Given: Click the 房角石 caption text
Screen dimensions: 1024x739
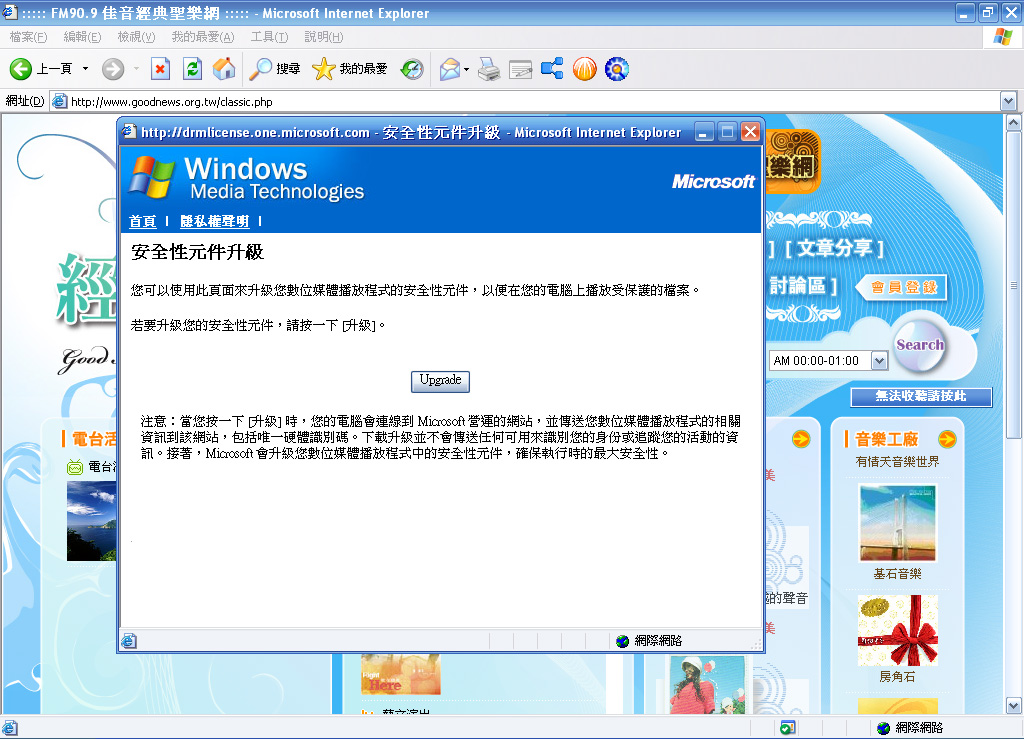Looking at the screenshot, I should coord(897,677).
